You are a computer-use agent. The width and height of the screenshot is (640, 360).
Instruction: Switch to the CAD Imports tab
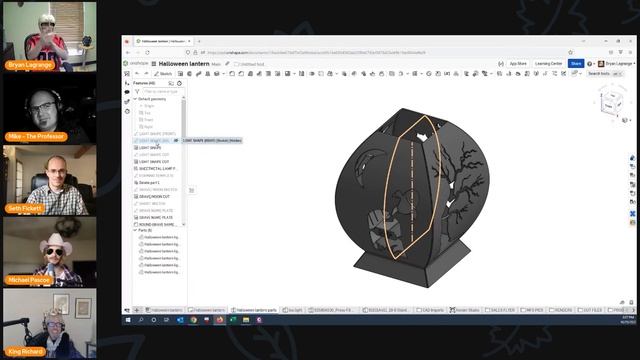(430, 310)
